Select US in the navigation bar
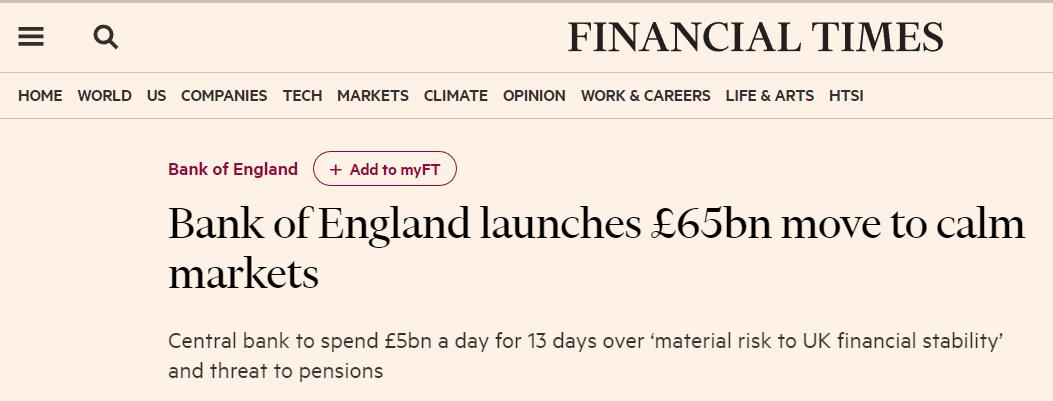 coord(156,96)
